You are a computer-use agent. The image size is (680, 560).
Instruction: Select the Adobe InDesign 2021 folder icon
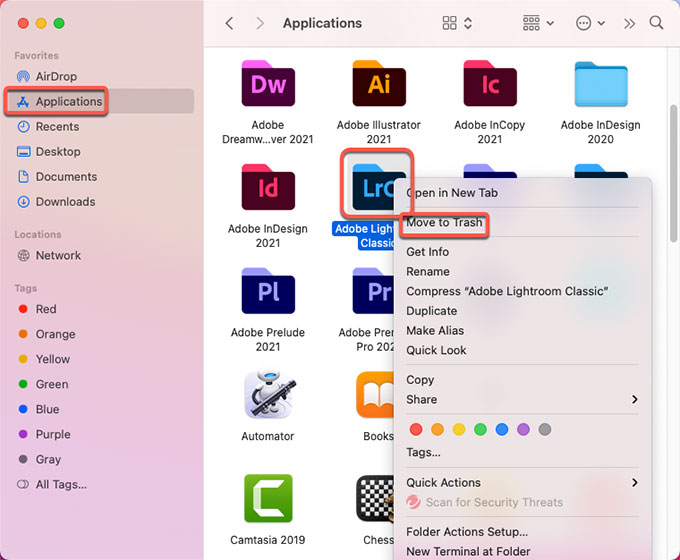pos(268,187)
